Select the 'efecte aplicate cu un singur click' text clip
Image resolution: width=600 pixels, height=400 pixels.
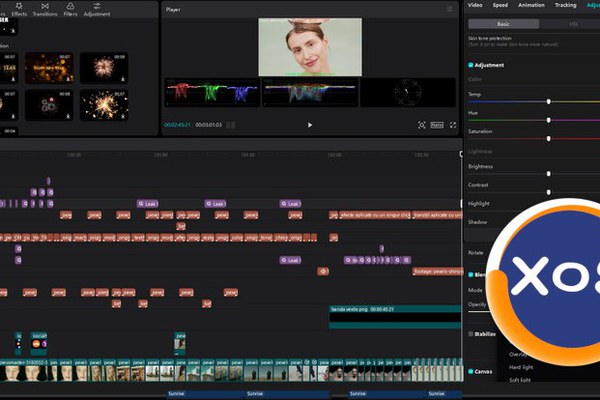(x=375, y=215)
